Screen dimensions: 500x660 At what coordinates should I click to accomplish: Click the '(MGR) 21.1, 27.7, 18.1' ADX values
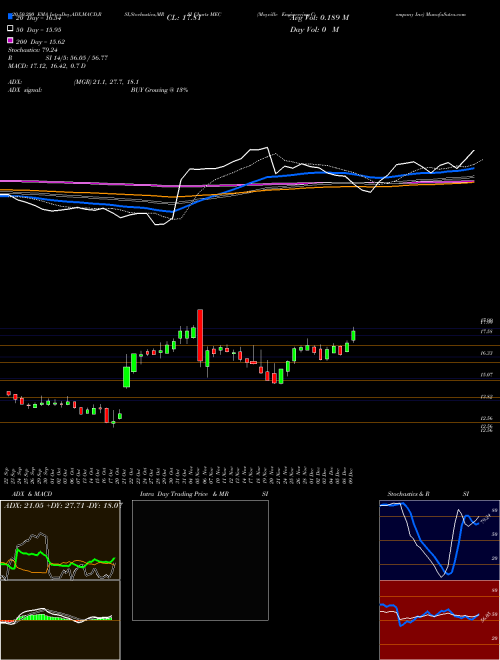pyautogui.click(x=106, y=82)
